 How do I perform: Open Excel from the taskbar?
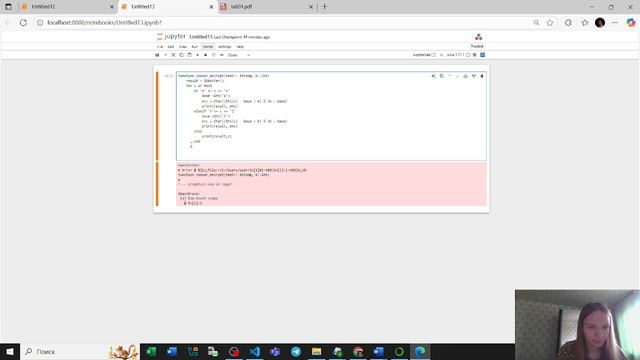point(151,351)
